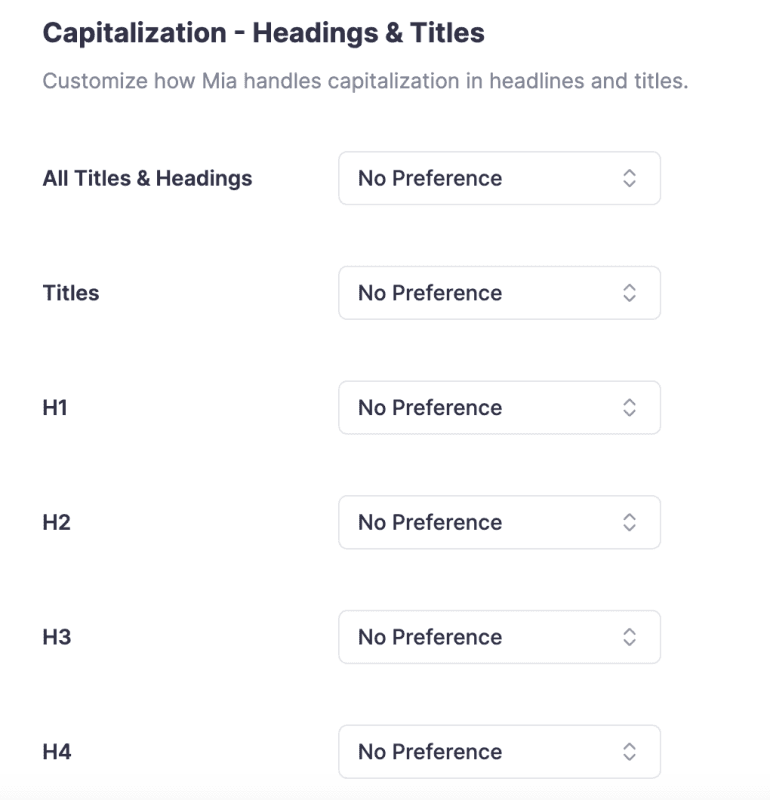The image size is (770, 800).
Task: Expand the H1 capitalization dropdown
Action: point(499,408)
